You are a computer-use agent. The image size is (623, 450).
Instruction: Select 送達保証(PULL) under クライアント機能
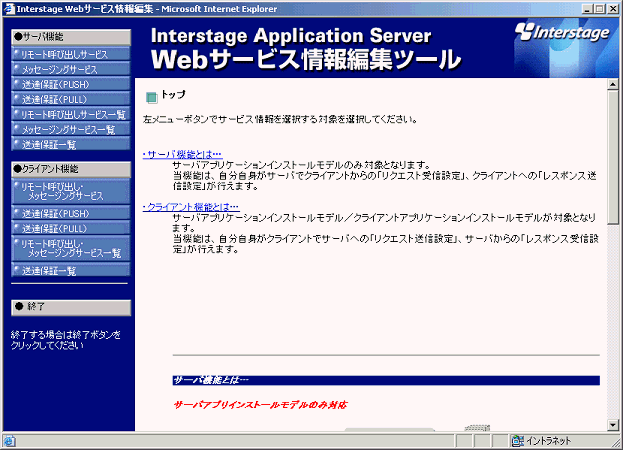tap(71, 228)
